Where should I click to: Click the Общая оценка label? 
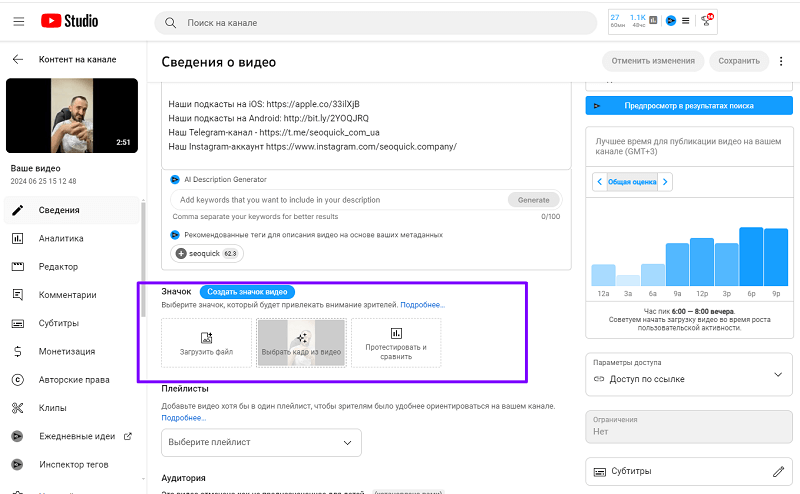(632, 182)
